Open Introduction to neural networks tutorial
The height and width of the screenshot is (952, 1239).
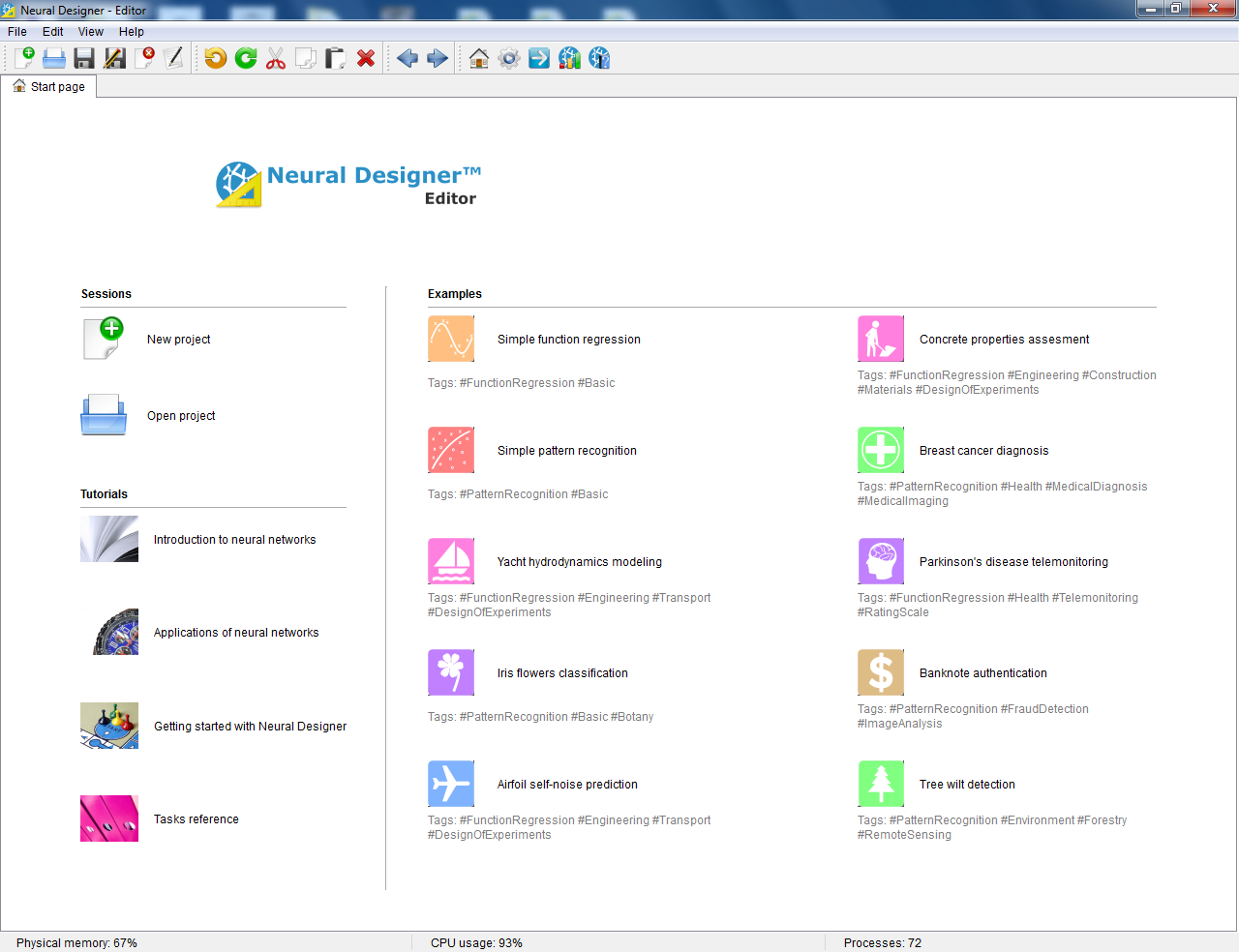click(x=234, y=540)
